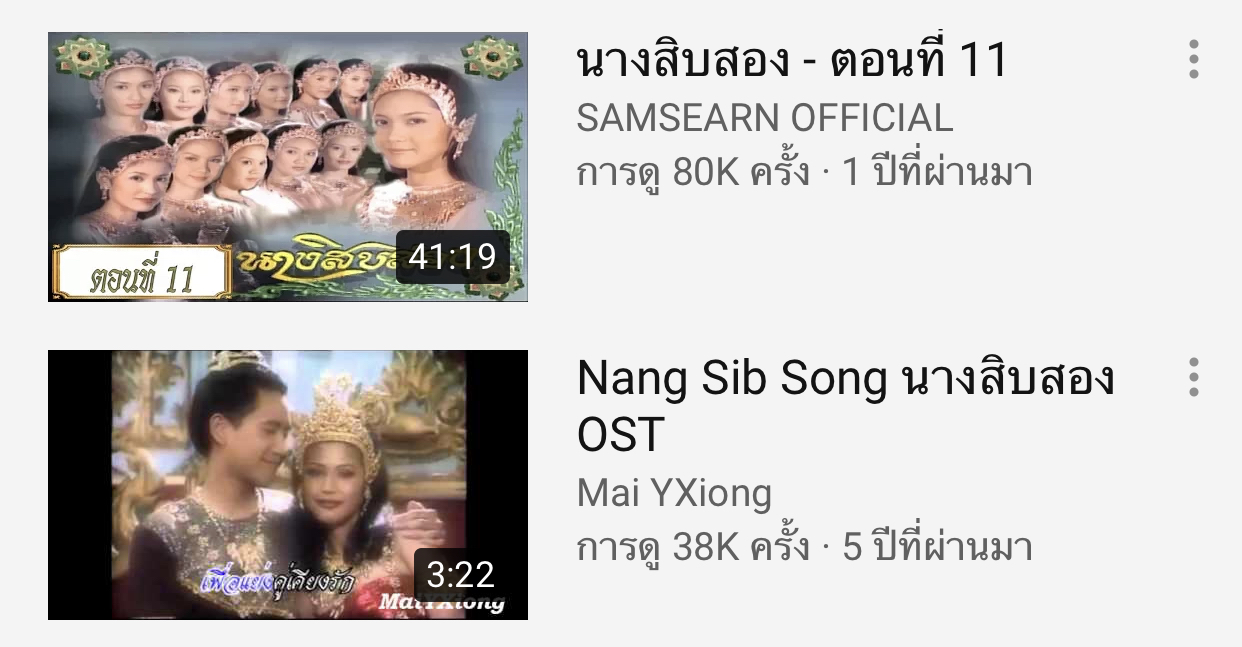The height and width of the screenshot is (647, 1242).
Task: Click the ตอนที่ 11 banner inside first thumbnail
Action: pyautogui.click(x=142, y=272)
